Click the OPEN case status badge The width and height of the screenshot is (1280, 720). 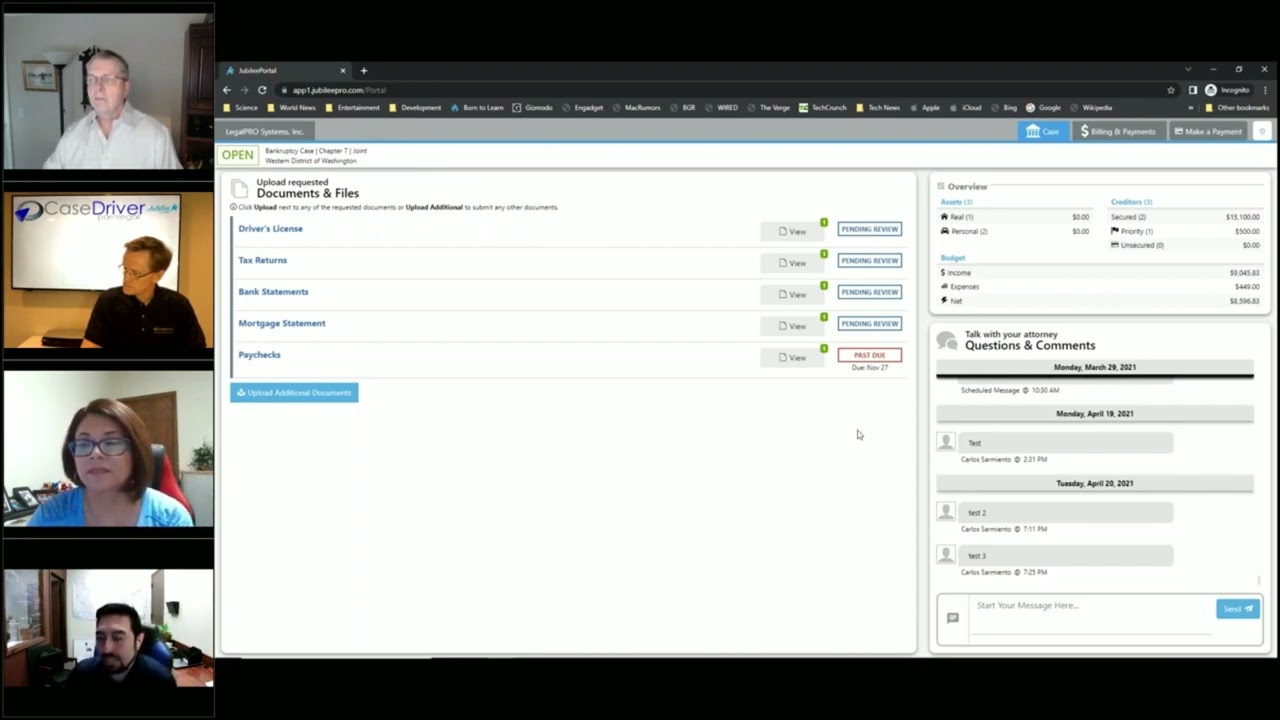237,155
